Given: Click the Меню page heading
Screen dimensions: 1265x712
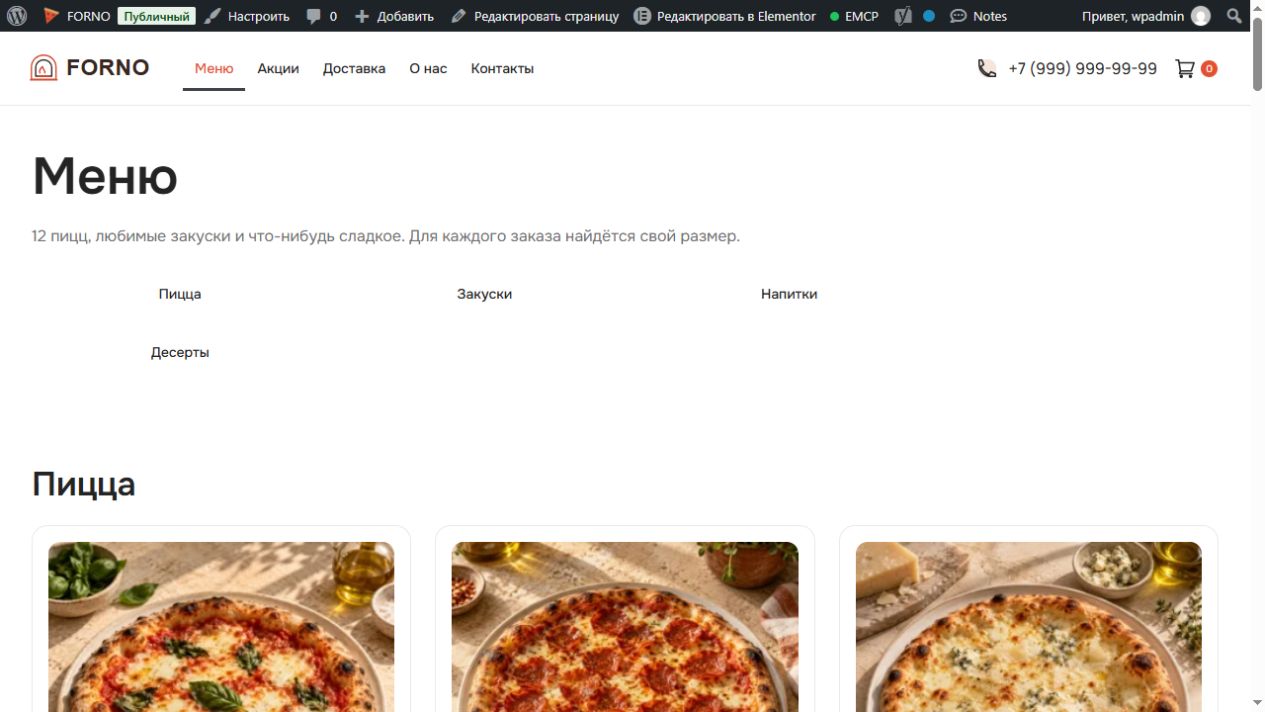Looking at the screenshot, I should (x=105, y=176).
